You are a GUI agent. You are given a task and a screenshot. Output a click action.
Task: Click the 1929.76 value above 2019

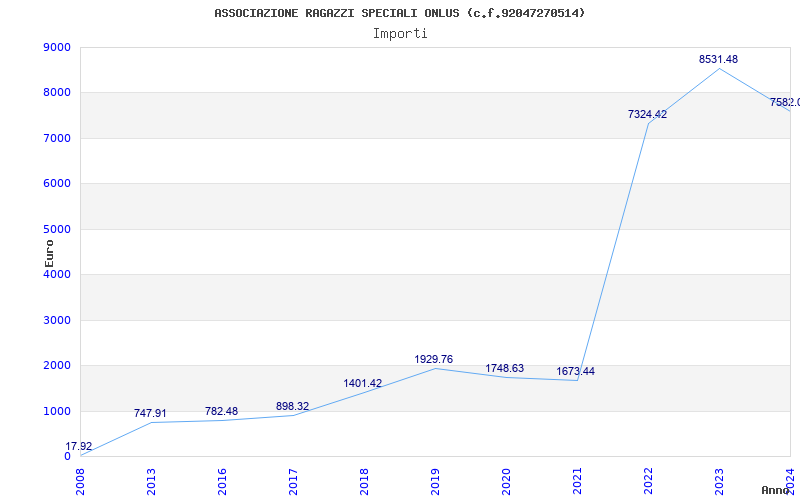point(433,359)
